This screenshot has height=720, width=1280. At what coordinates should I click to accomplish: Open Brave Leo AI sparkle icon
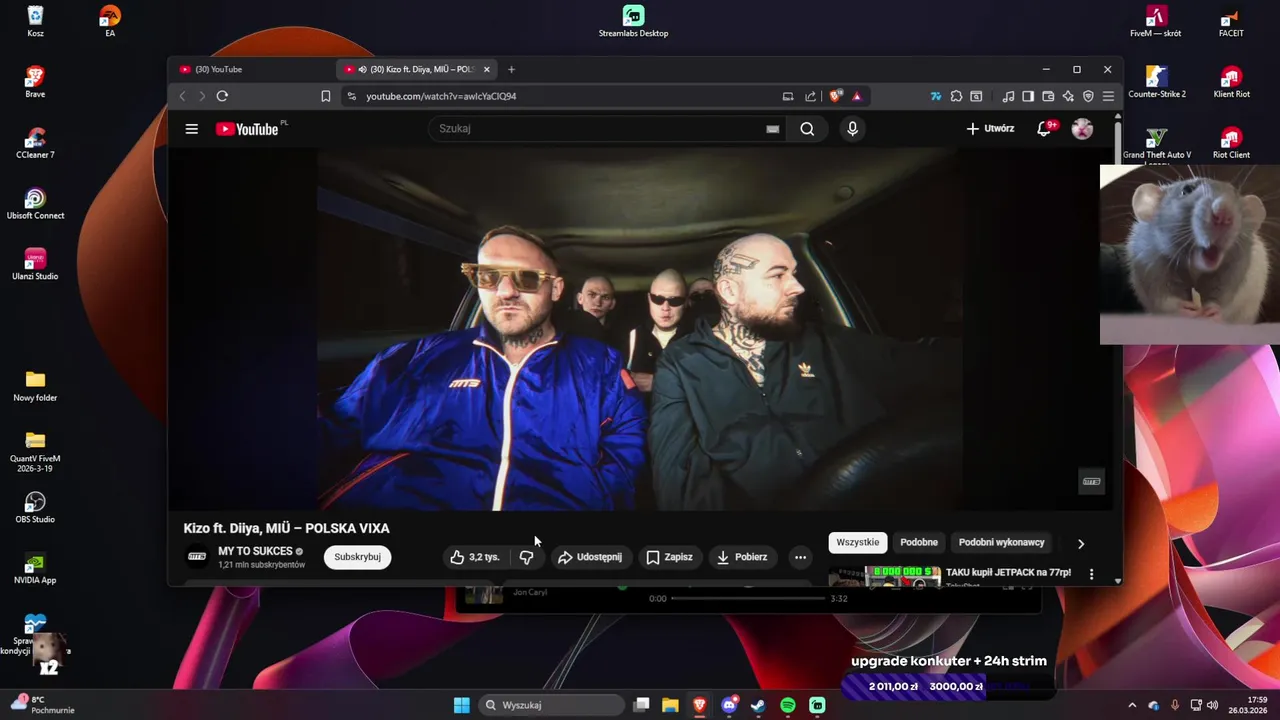point(1068,96)
